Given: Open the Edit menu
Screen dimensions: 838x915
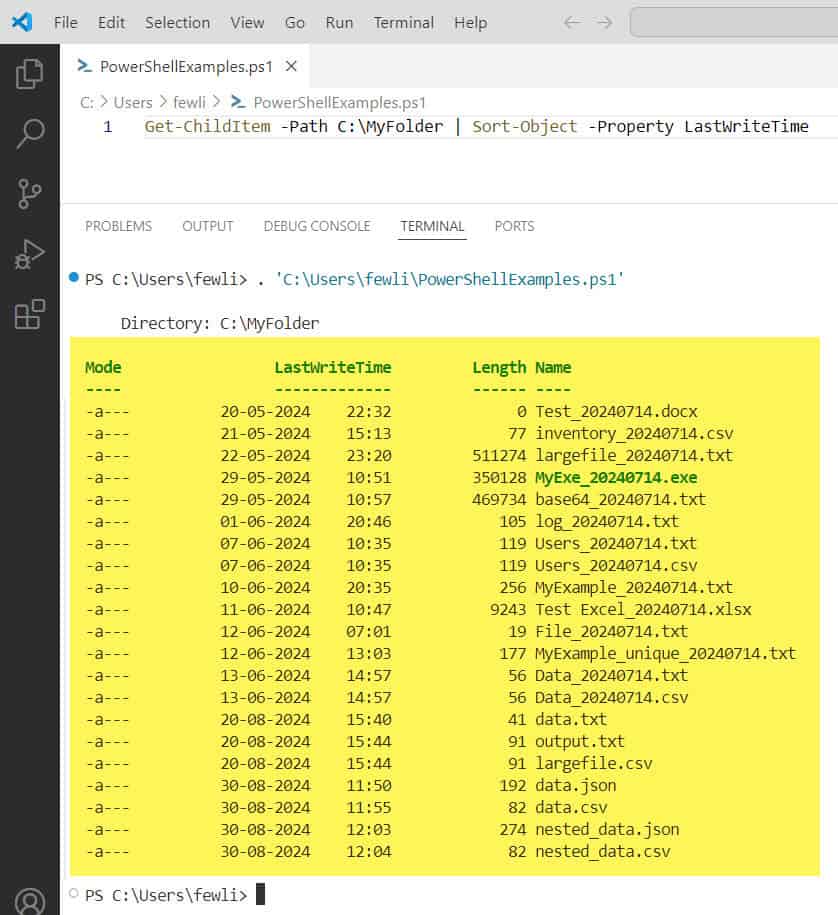Looking at the screenshot, I should 111,23.
